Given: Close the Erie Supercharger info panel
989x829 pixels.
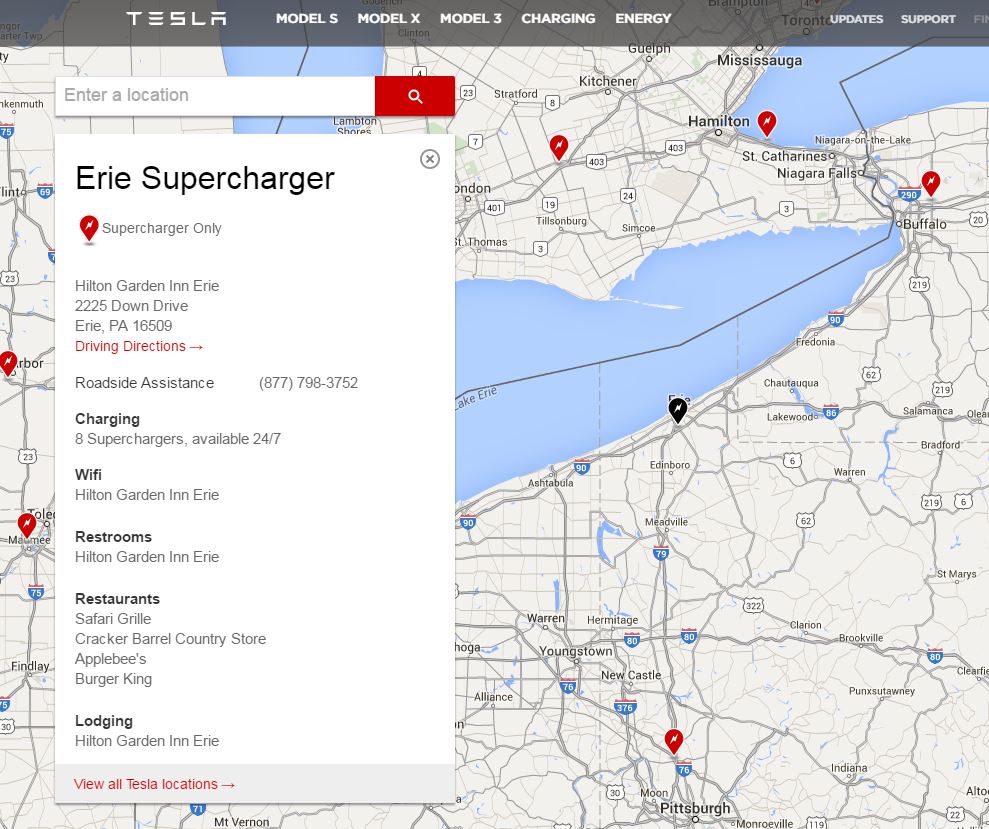Looking at the screenshot, I should 430,159.
